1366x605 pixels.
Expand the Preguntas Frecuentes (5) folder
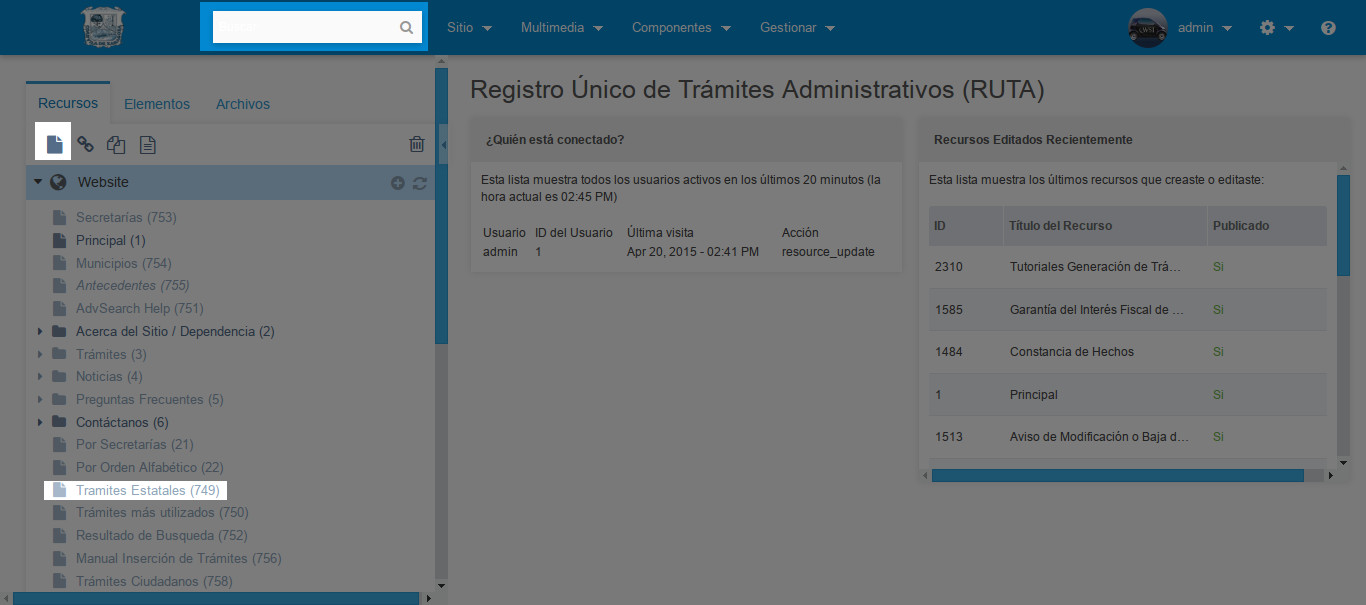(x=40, y=399)
